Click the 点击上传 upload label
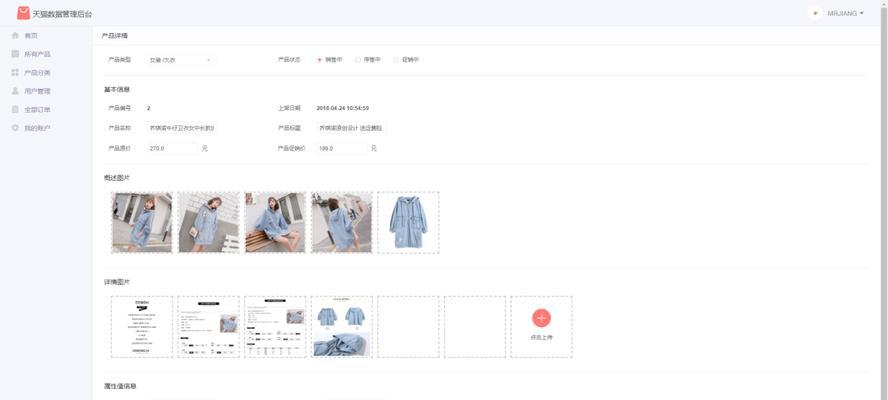This screenshot has height=400, width=888. point(541,337)
